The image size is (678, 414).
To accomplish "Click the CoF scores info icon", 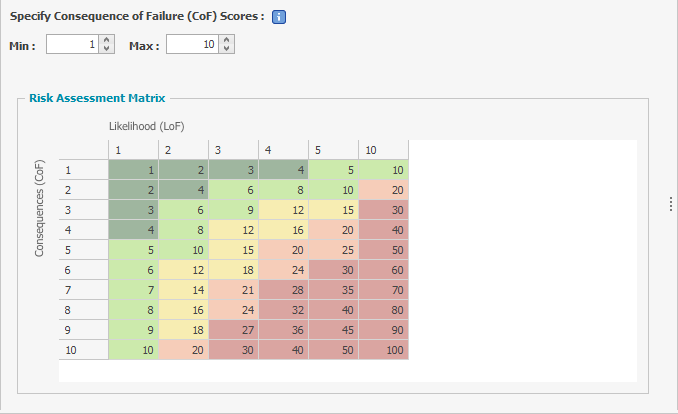I will pyautogui.click(x=279, y=17).
